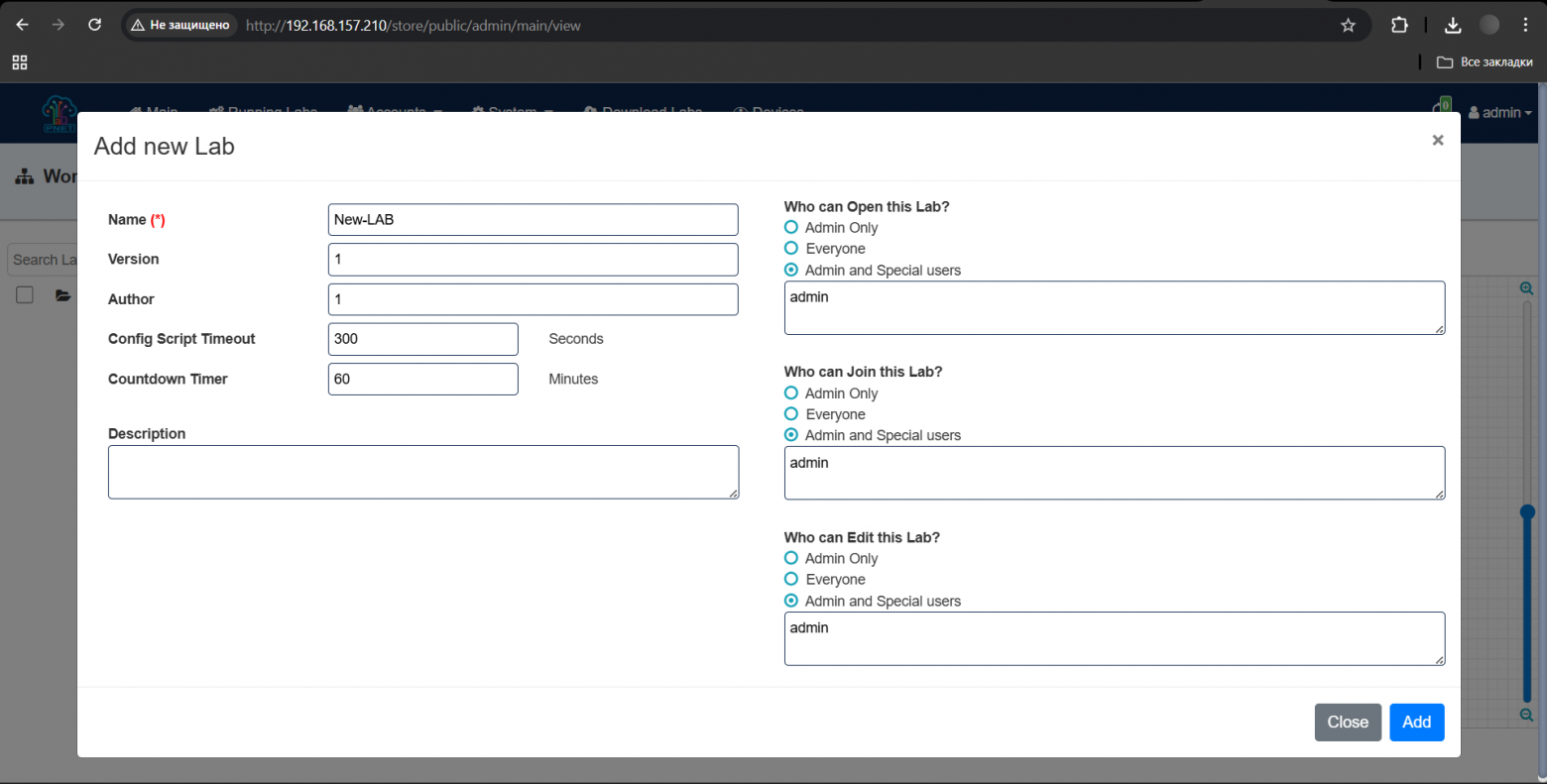Select 'Admin and Special users' for editing lab
The width and height of the screenshot is (1547, 784).
tap(791, 601)
